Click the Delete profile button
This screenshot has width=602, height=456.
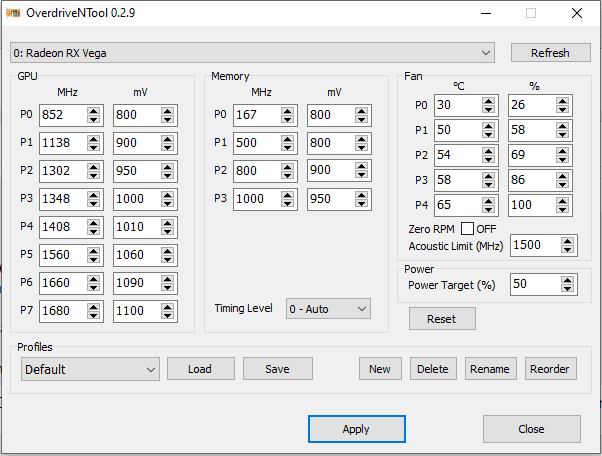pyautogui.click(x=433, y=369)
